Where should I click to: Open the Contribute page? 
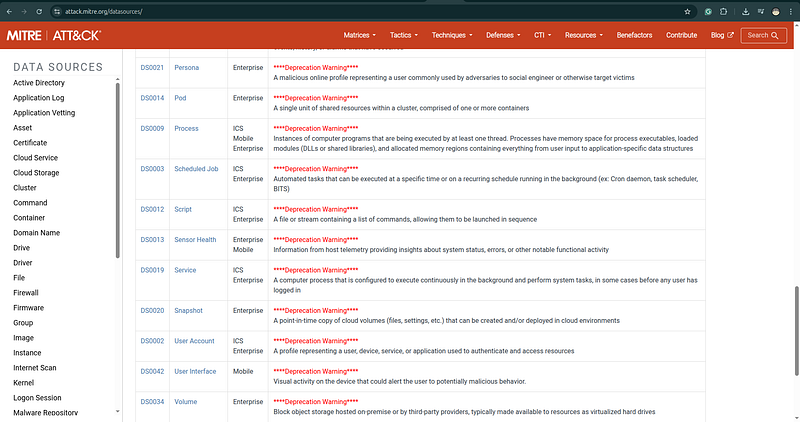[x=681, y=35]
